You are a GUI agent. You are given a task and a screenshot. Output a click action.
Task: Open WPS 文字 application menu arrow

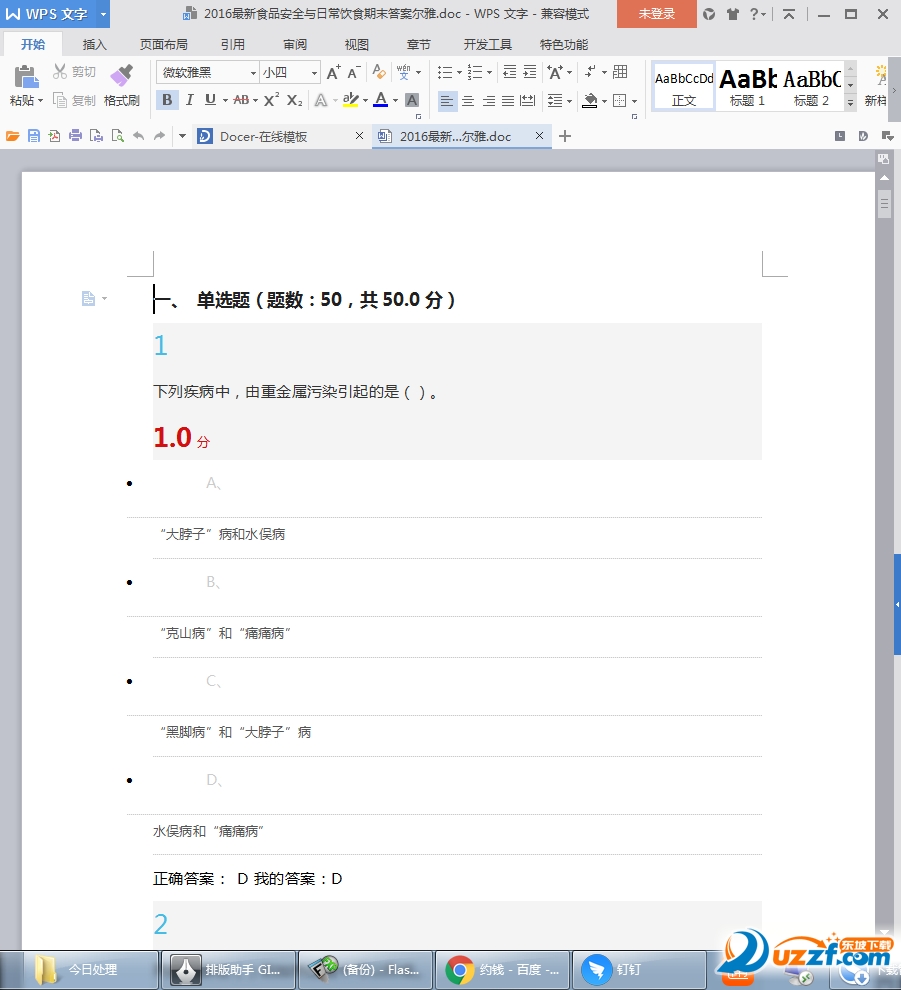tap(104, 14)
